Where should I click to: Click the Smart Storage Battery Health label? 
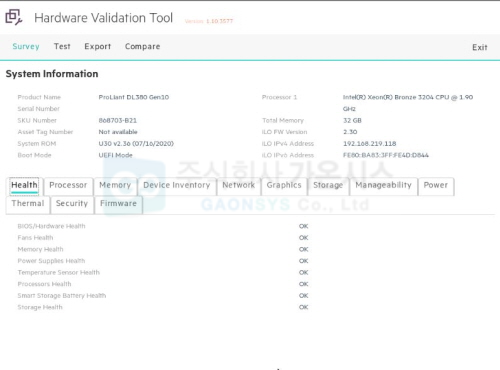point(62,296)
